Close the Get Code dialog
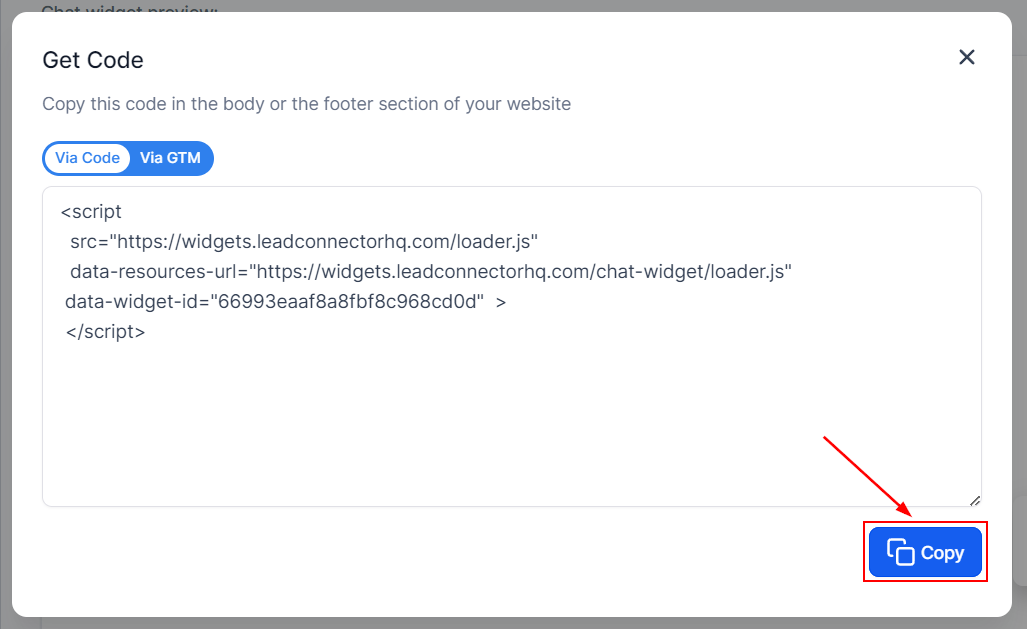The width and height of the screenshot is (1027, 629). (966, 57)
